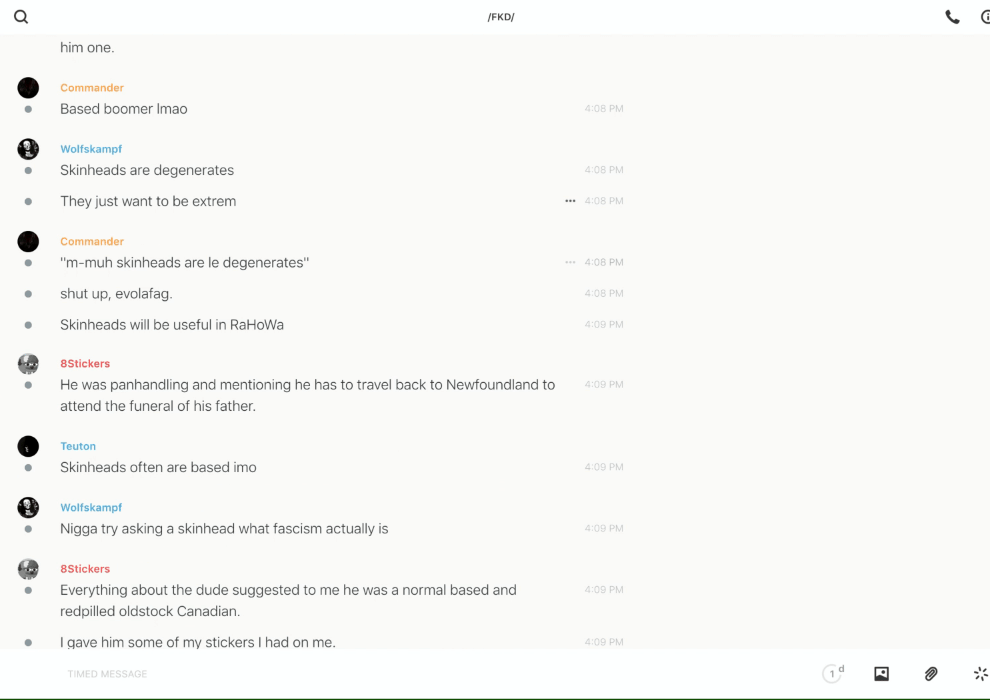Open 8Stickers' avatar beside the panhandling message
Image resolution: width=990 pixels, height=700 pixels.
click(x=28, y=364)
